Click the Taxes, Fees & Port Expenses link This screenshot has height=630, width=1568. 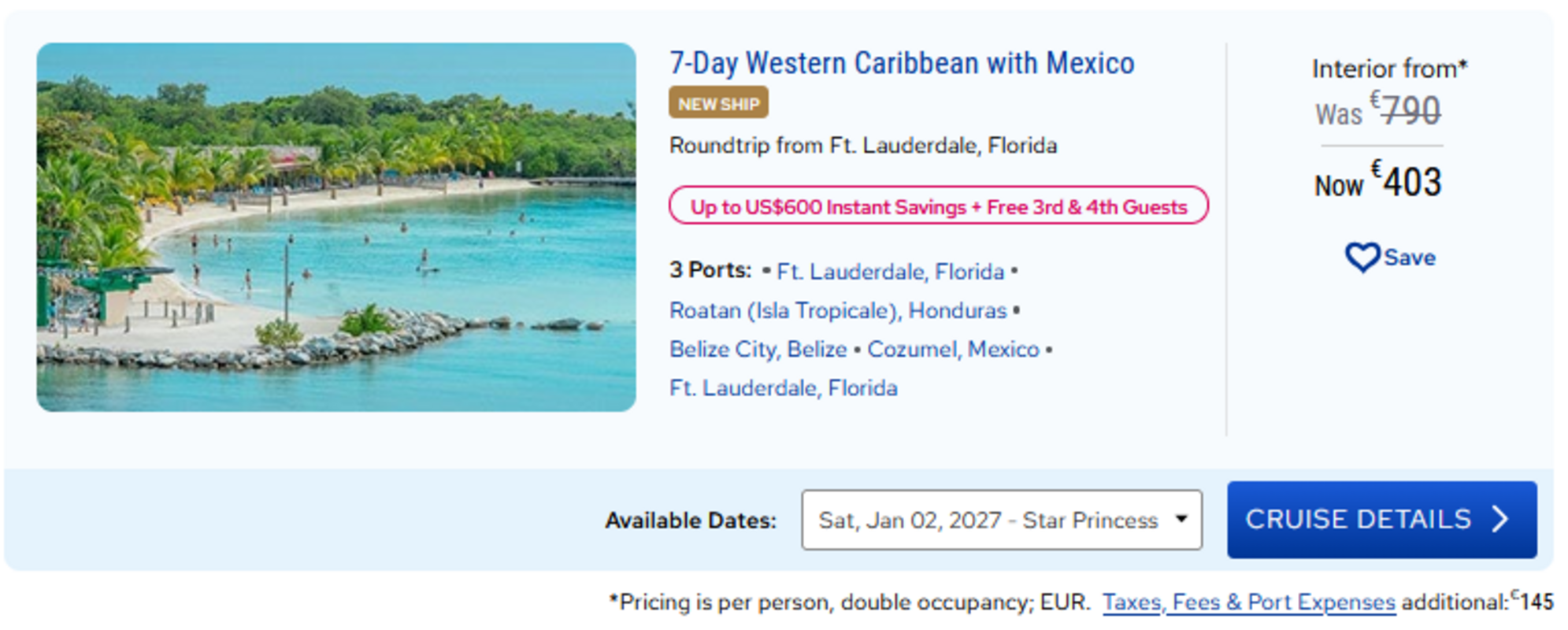1248,602
